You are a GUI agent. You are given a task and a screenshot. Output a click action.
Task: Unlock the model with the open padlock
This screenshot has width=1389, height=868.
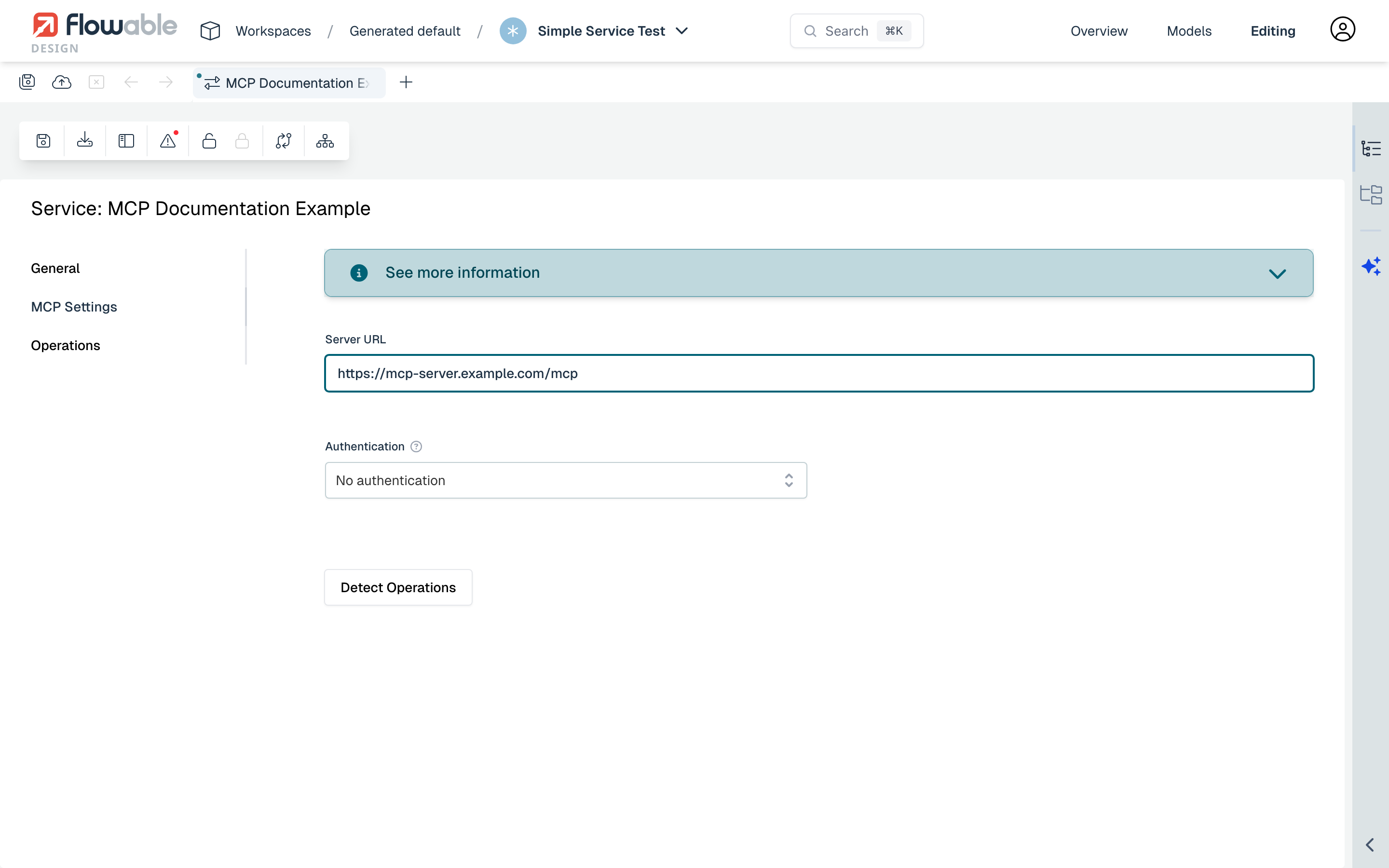pyautogui.click(x=209, y=141)
